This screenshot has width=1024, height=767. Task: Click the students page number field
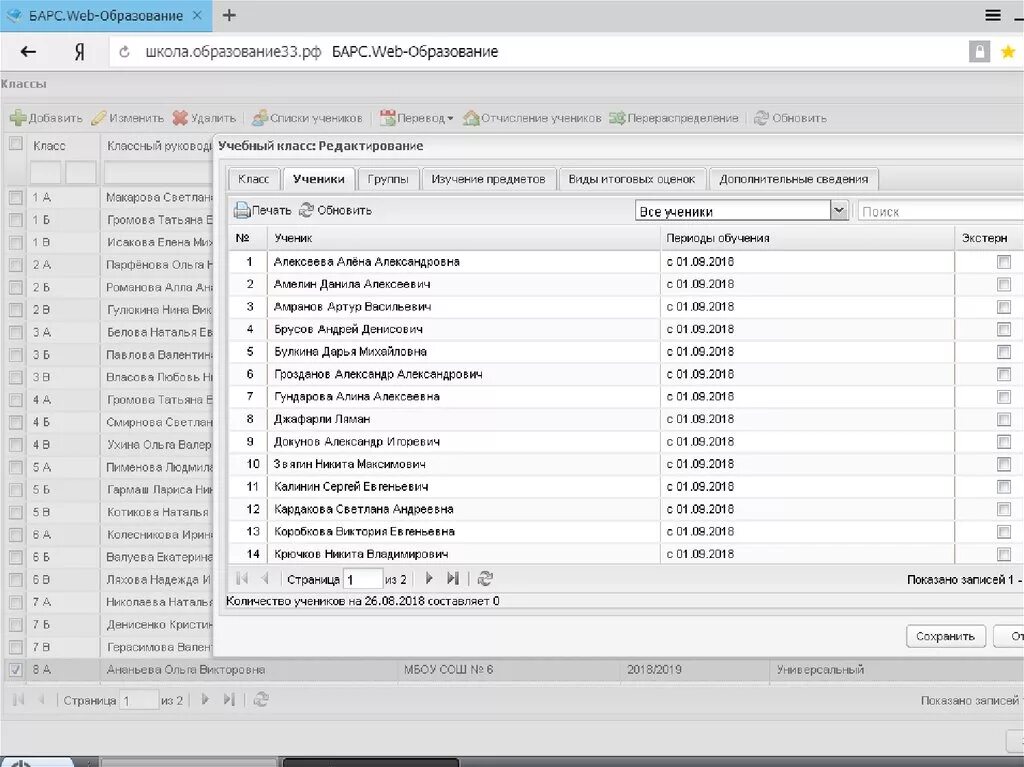[363, 579]
